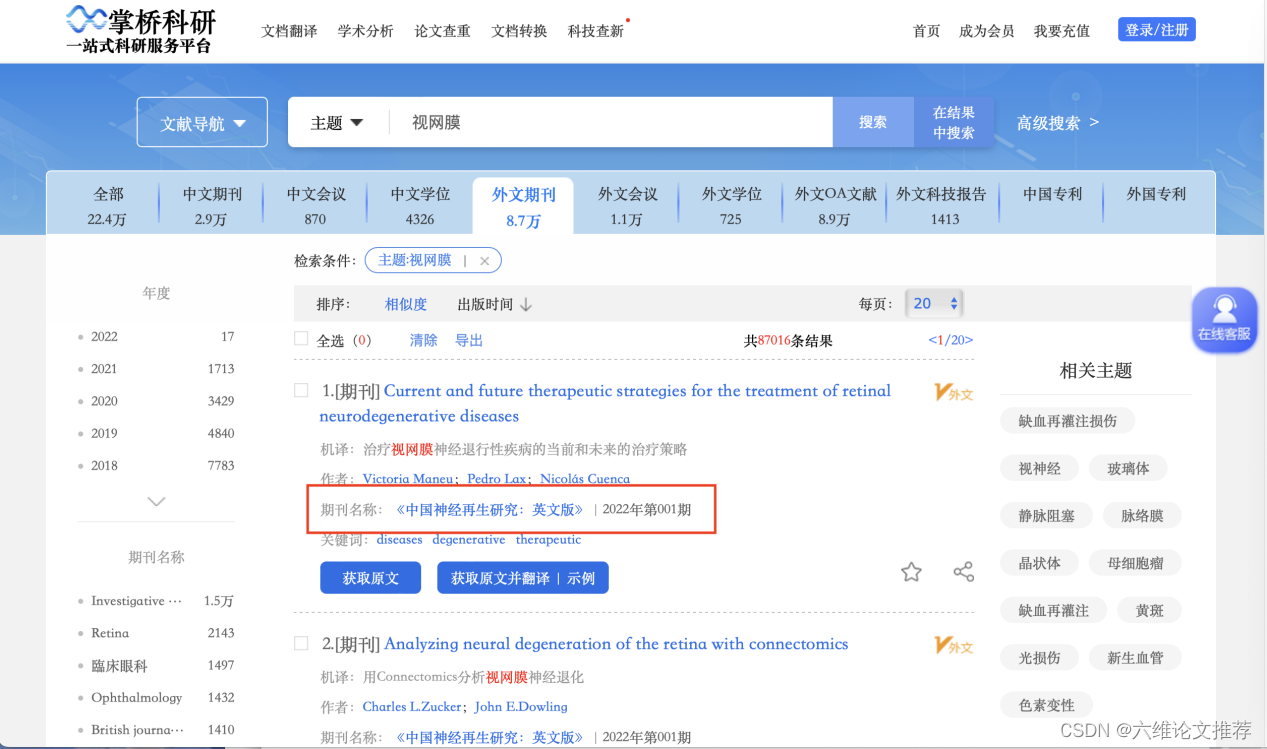1267x749 pixels.
Task: Tick the 全选 checkbox
Action: 302,338
